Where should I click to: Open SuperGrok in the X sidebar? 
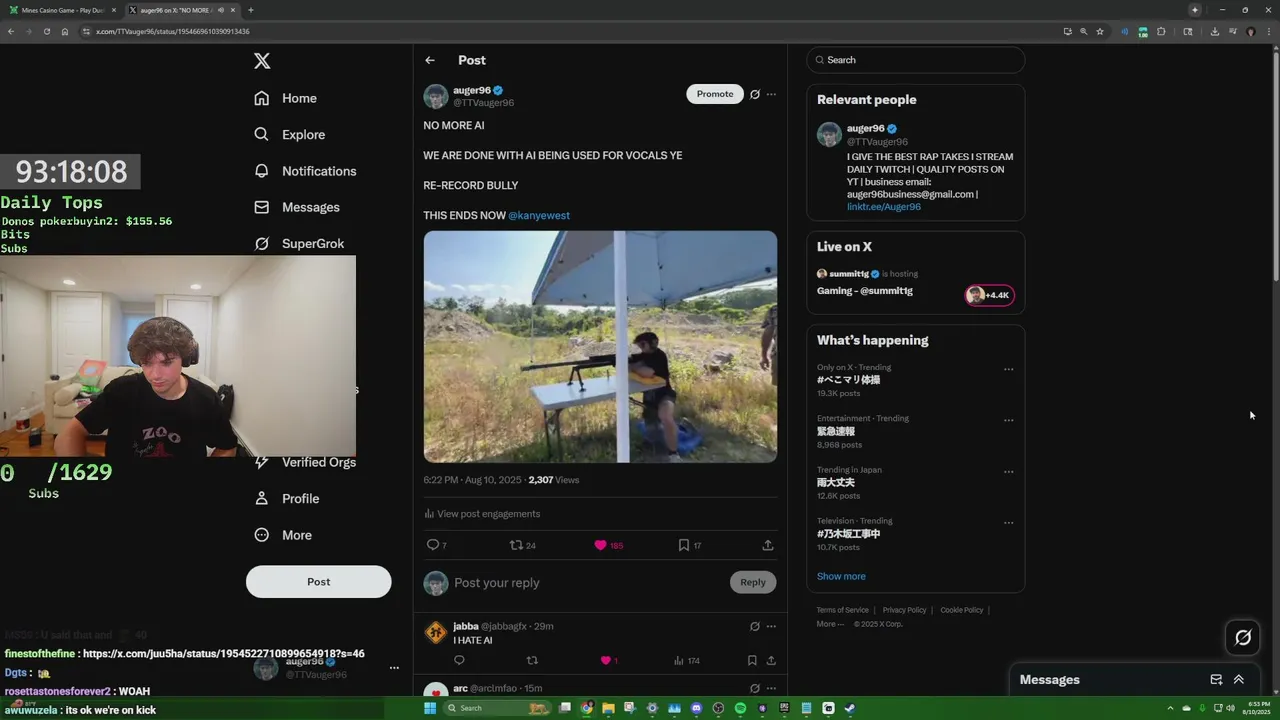pyautogui.click(x=299, y=244)
